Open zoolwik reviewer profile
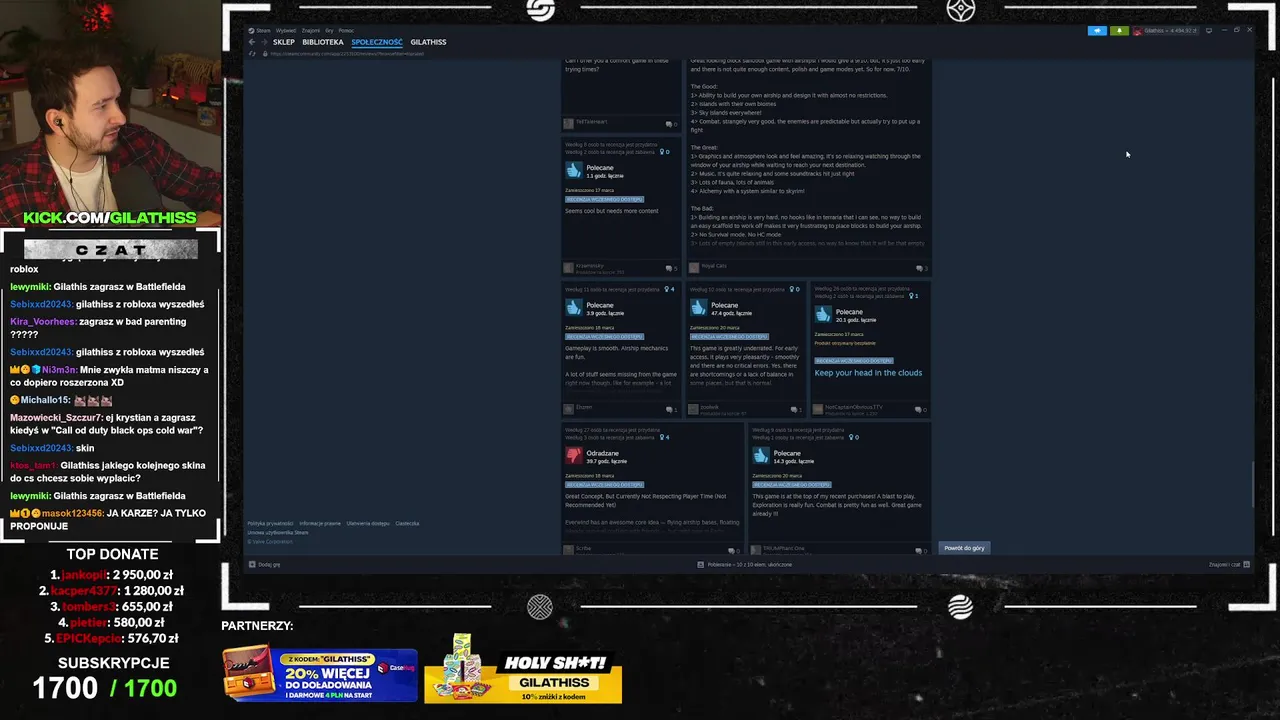 pyautogui.click(x=710, y=407)
